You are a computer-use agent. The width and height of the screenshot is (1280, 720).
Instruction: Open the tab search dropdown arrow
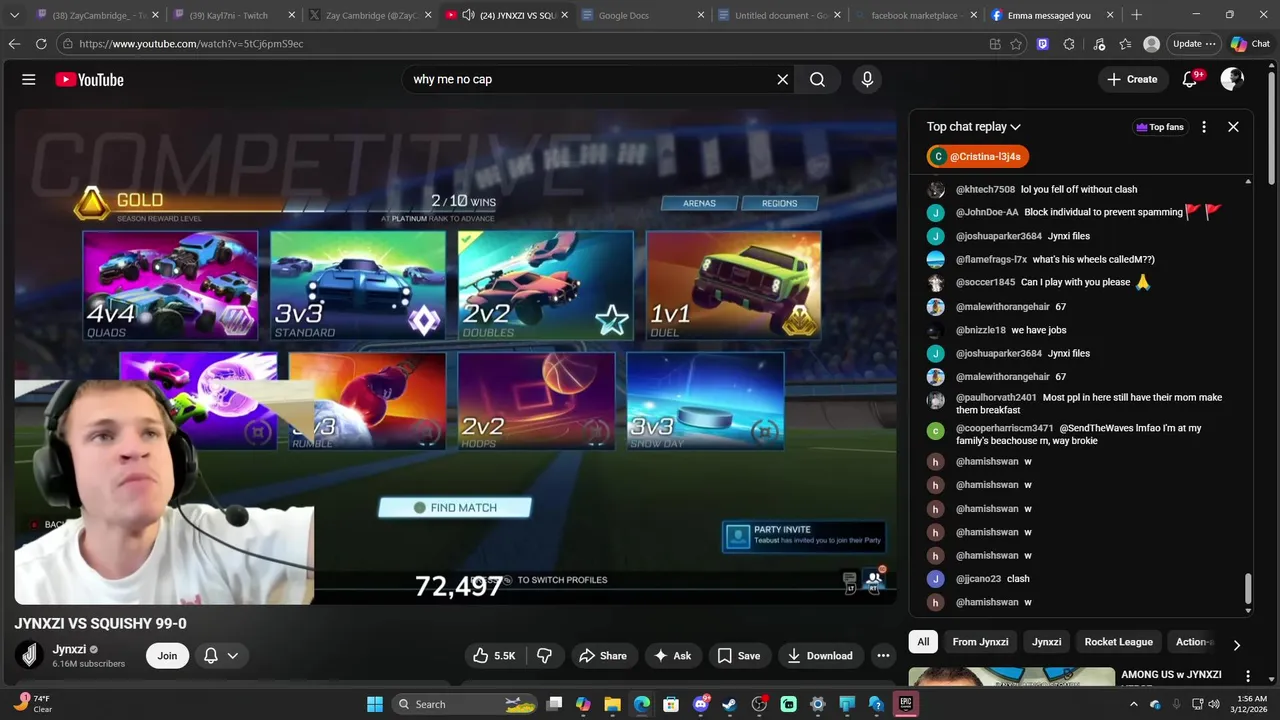coord(14,15)
